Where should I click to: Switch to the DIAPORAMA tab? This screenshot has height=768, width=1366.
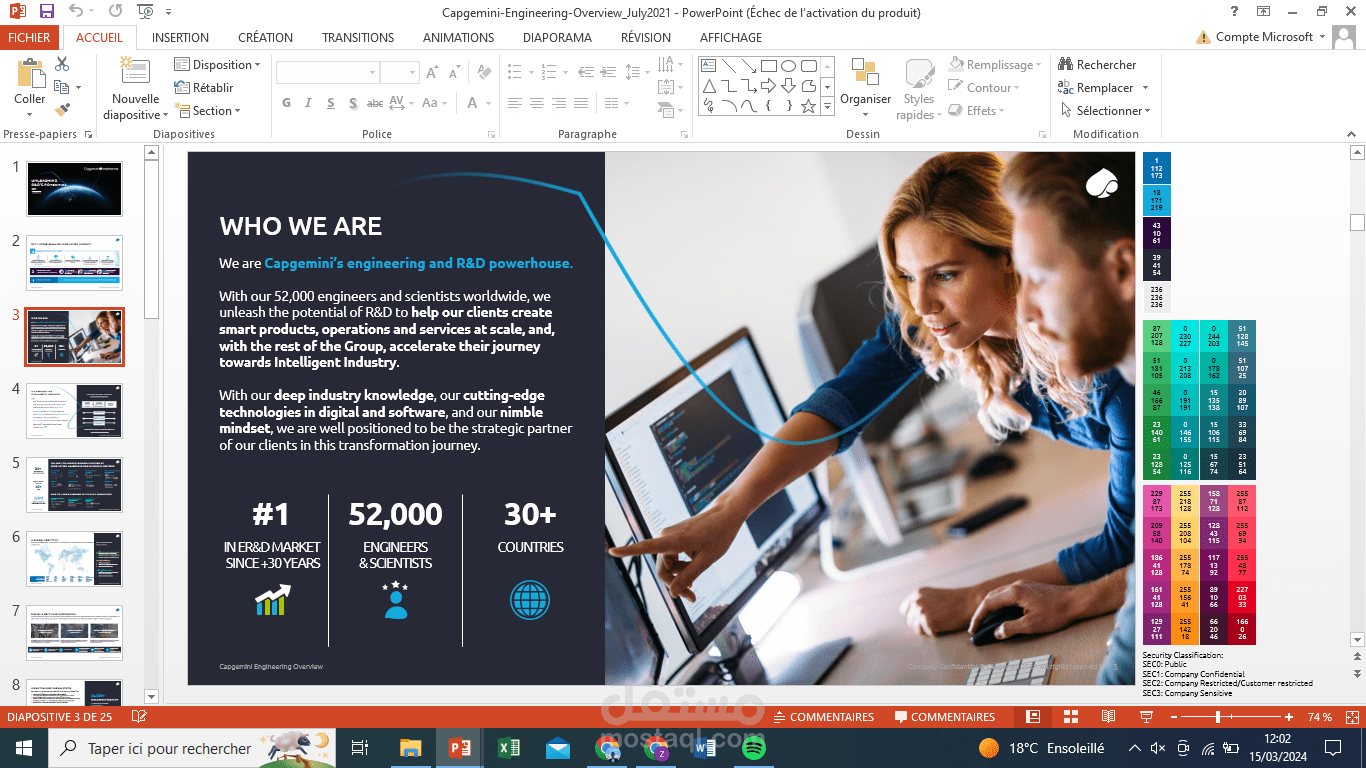coord(557,37)
